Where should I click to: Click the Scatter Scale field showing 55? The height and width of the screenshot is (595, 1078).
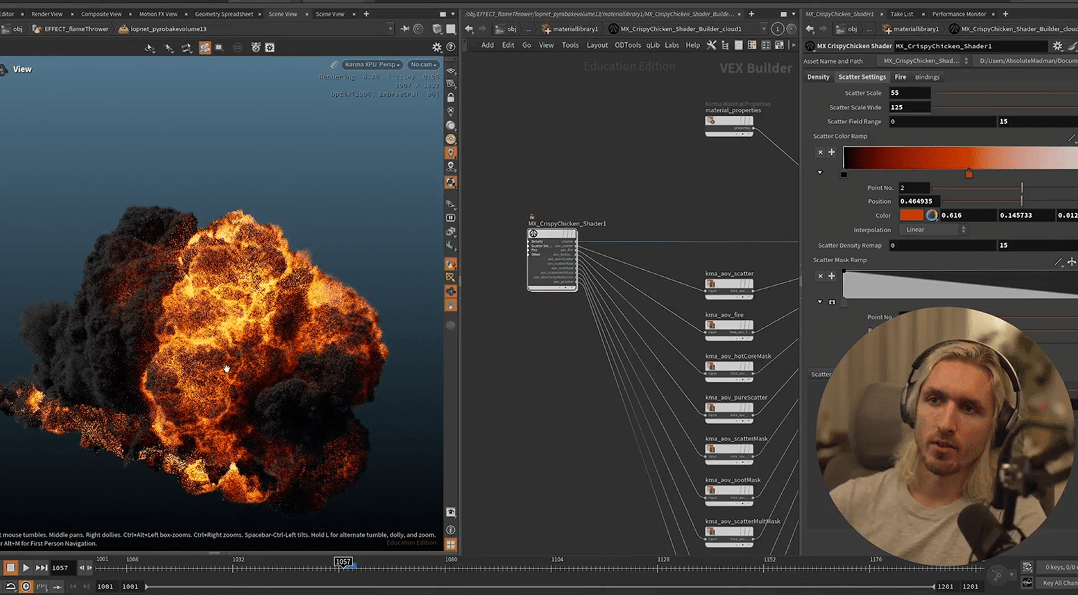tap(910, 93)
